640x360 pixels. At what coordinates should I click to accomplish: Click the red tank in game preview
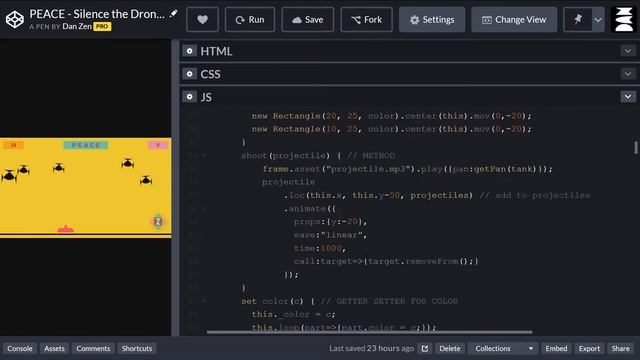(66, 229)
